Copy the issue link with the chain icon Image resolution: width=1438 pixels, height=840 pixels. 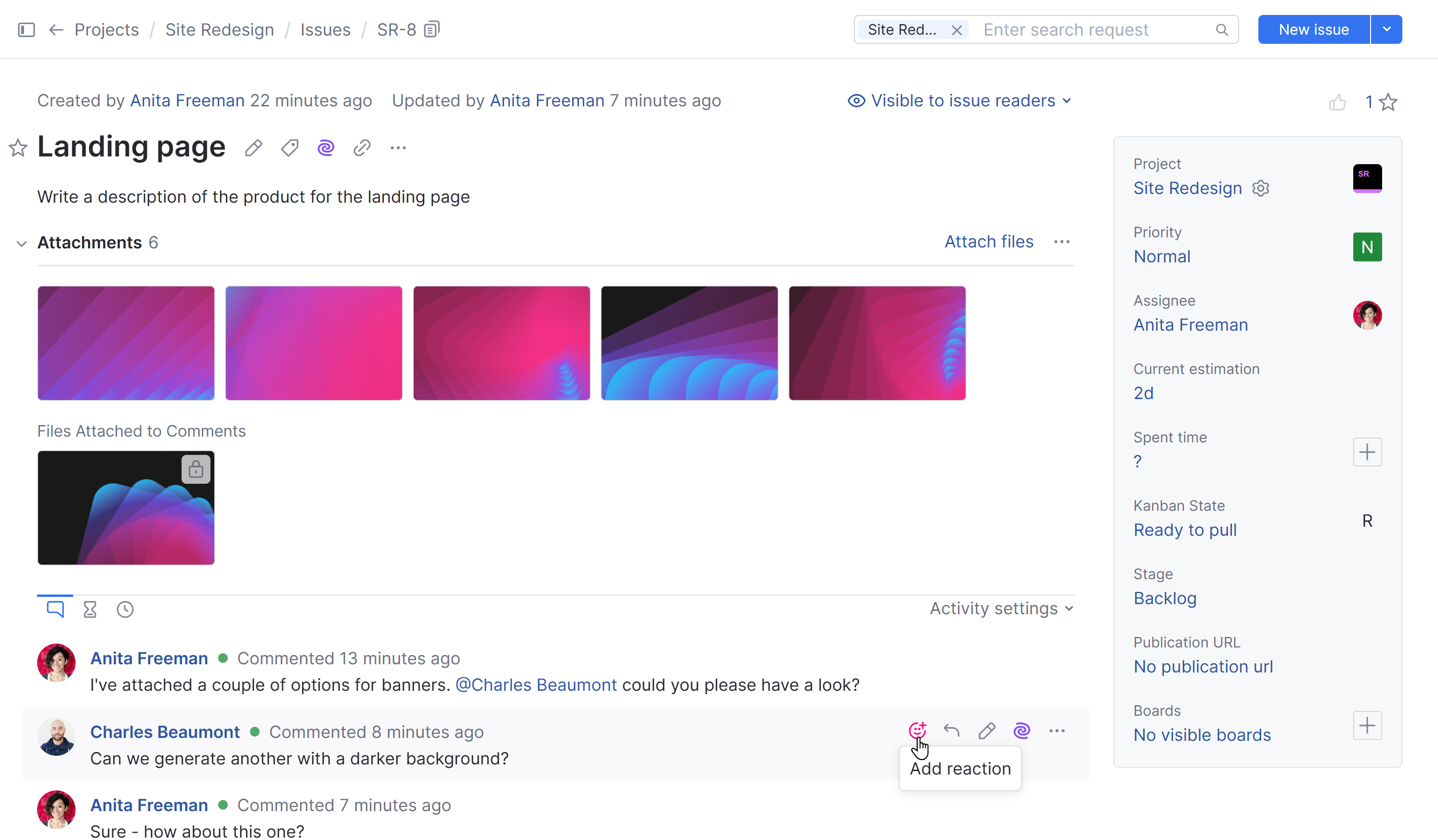[x=361, y=147]
